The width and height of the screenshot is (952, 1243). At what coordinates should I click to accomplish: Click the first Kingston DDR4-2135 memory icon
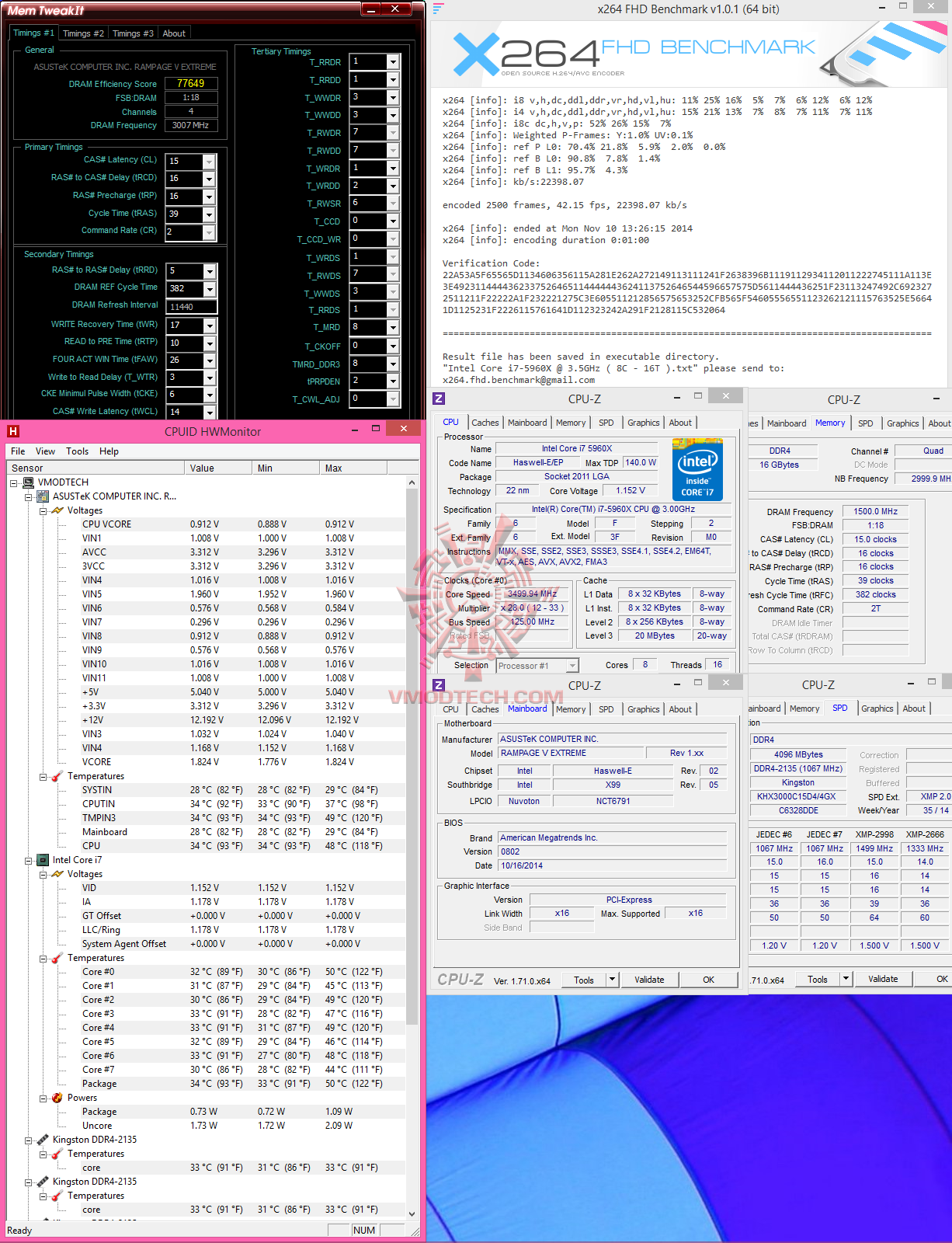pyautogui.click(x=43, y=1140)
